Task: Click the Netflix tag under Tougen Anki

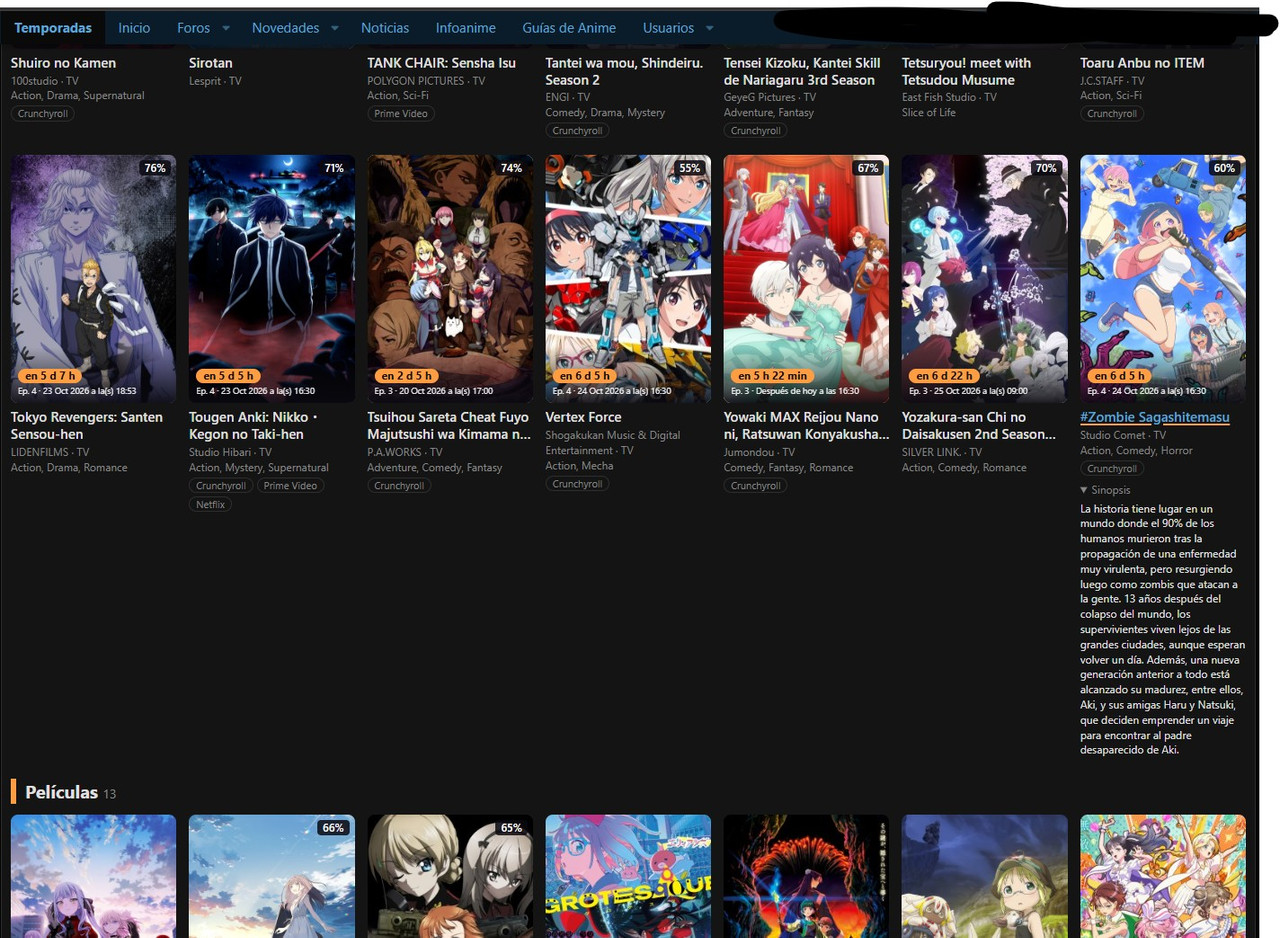Action: pyautogui.click(x=210, y=504)
